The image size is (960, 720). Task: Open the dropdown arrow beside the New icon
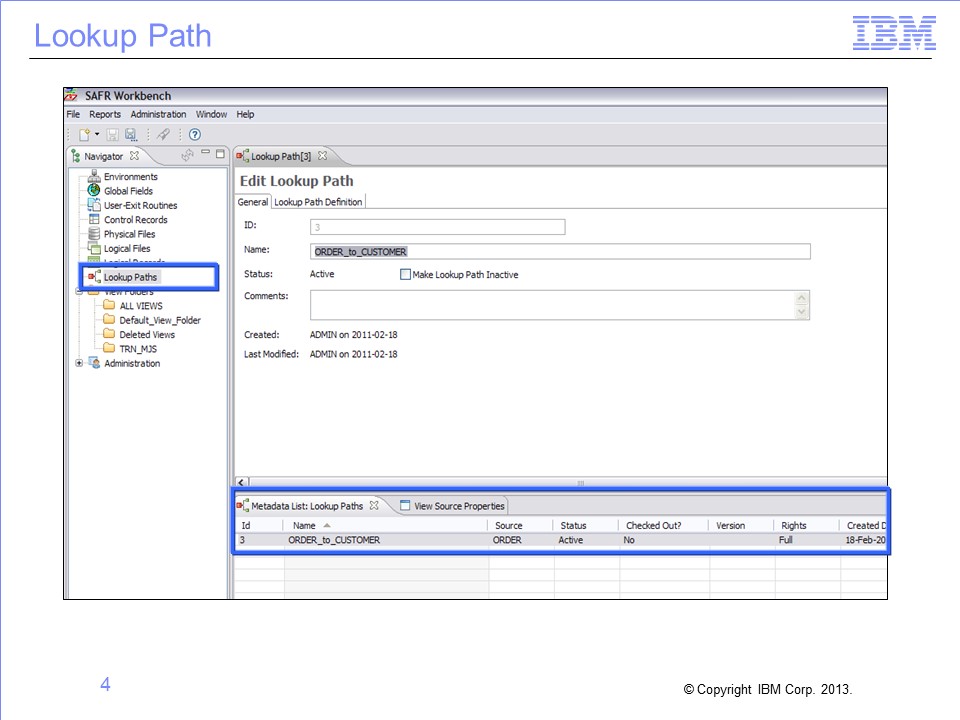(97, 135)
